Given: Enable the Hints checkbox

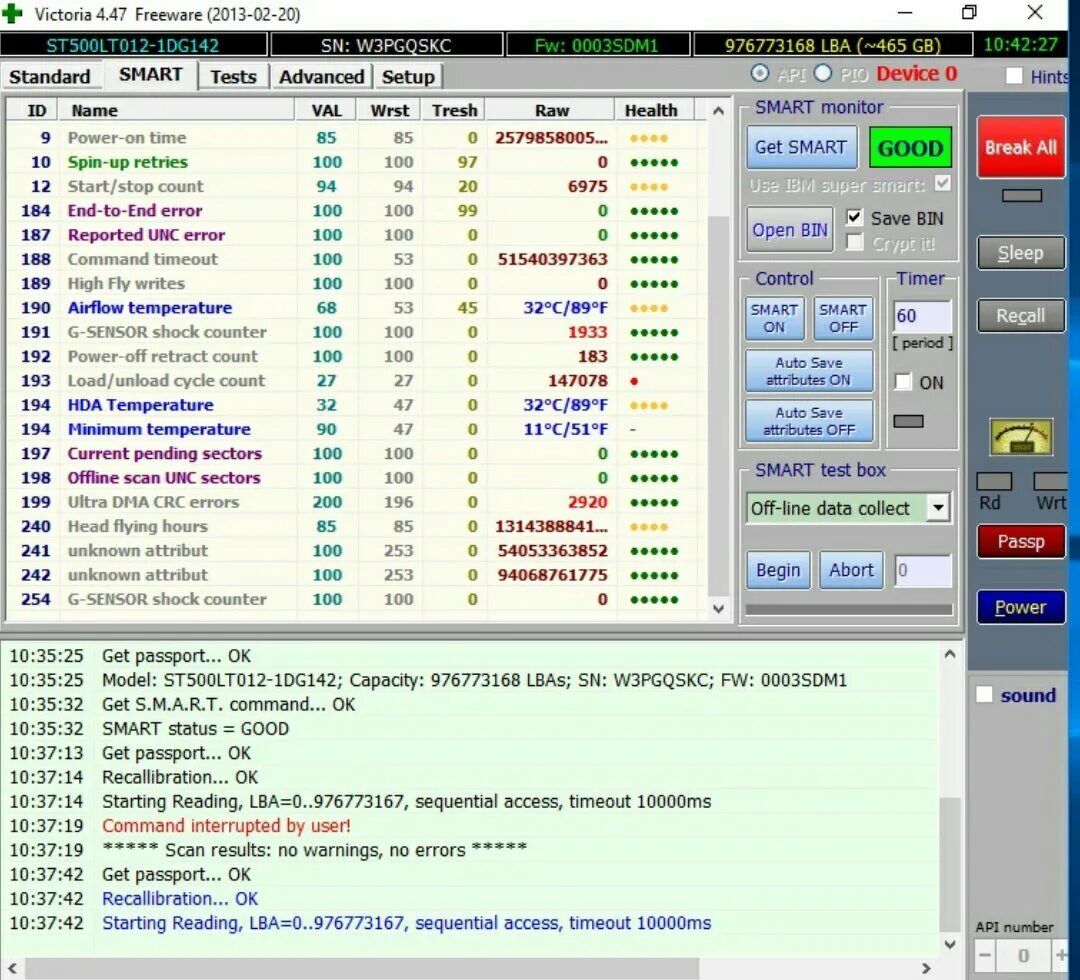Looking at the screenshot, I should tap(1014, 76).
